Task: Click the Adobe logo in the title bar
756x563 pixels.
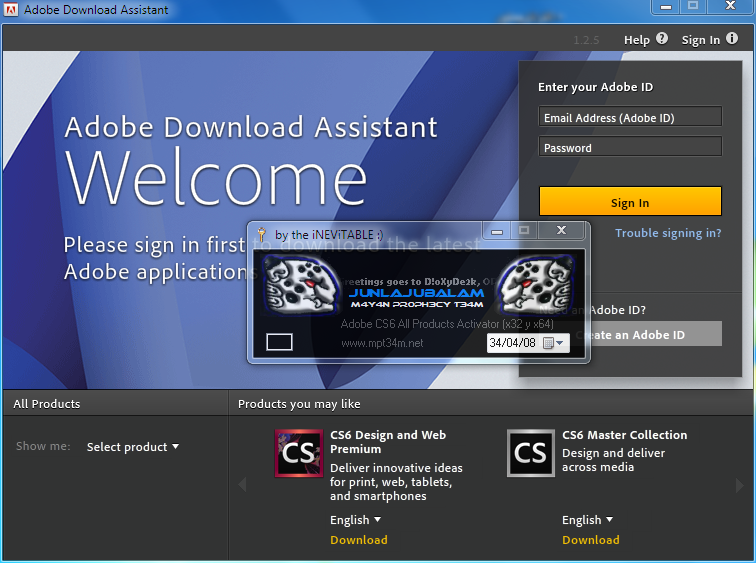Action: point(11,10)
